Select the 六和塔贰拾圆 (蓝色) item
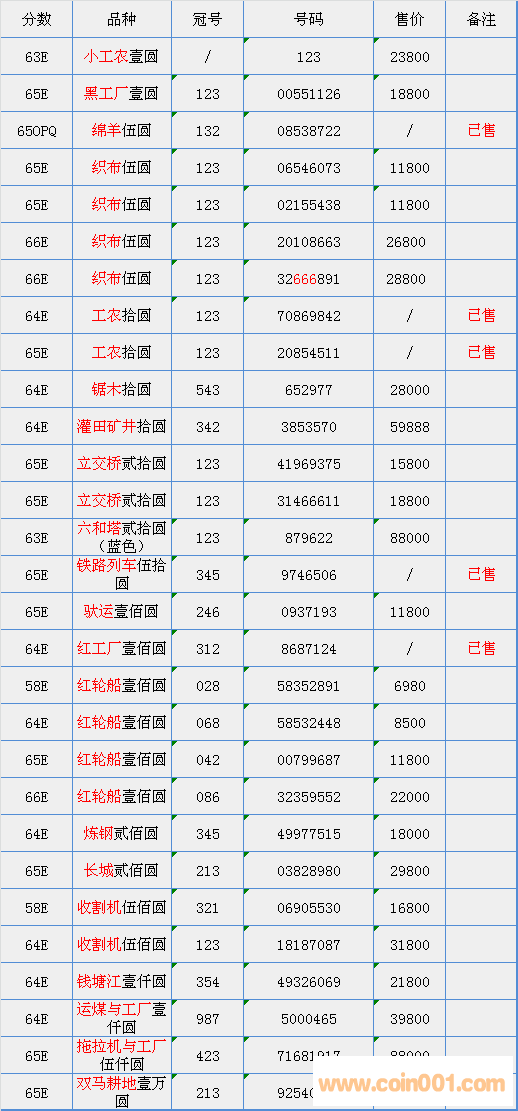Viewport: 518px width, 1111px height. (x=121, y=537)
